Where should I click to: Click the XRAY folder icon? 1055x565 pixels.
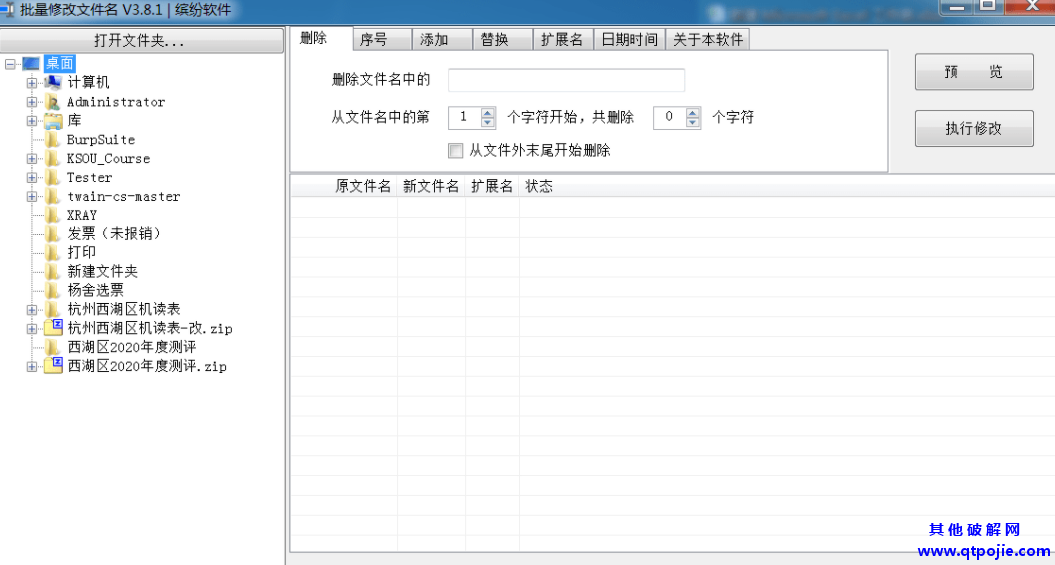[x=52, y=215]
